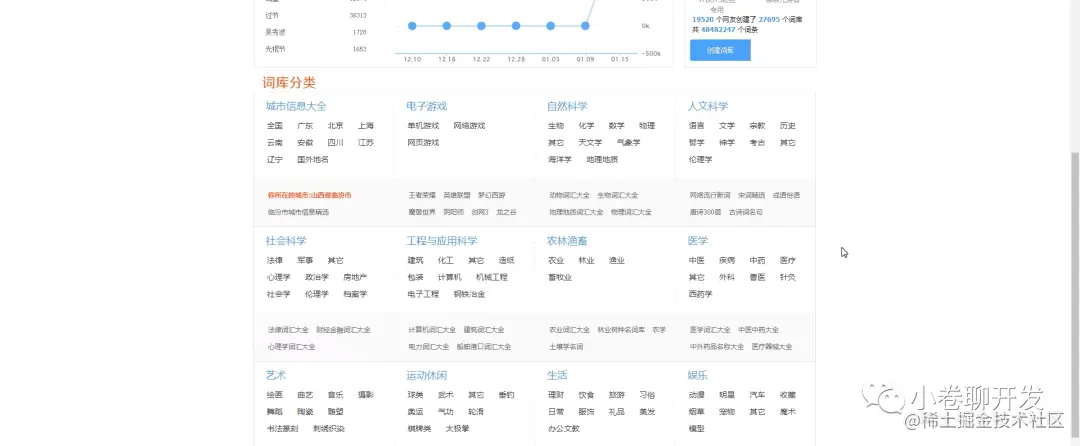Select 全国 under city information
This screenshot has width=1080, height=446.
(x=274, y=126)
